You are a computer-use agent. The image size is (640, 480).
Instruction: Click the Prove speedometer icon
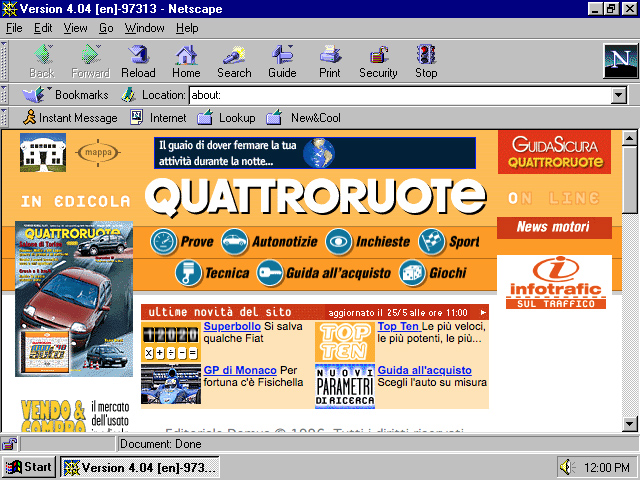click(x=163, y=242)
